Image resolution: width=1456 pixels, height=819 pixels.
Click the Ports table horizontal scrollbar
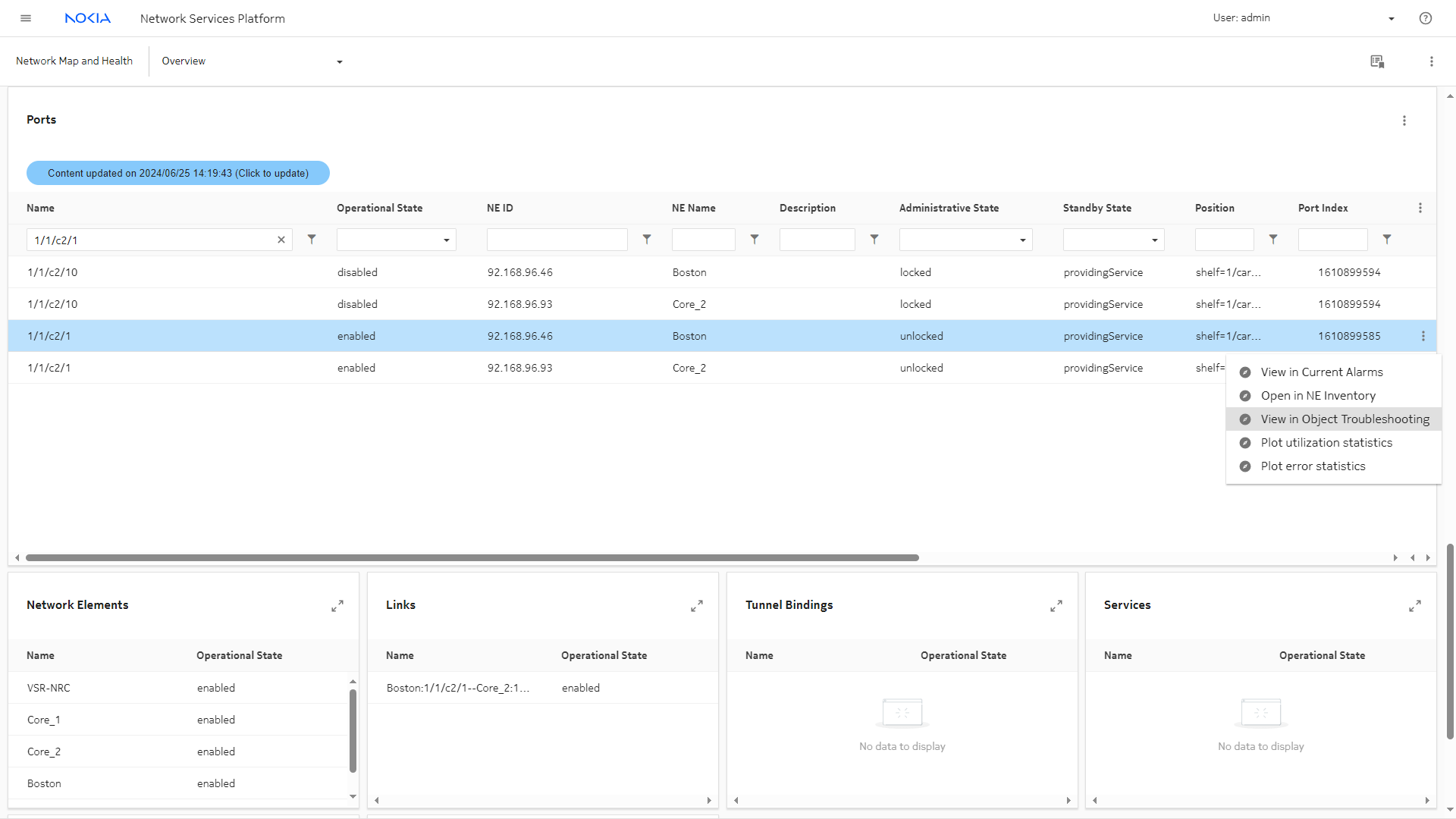point(472,557)
